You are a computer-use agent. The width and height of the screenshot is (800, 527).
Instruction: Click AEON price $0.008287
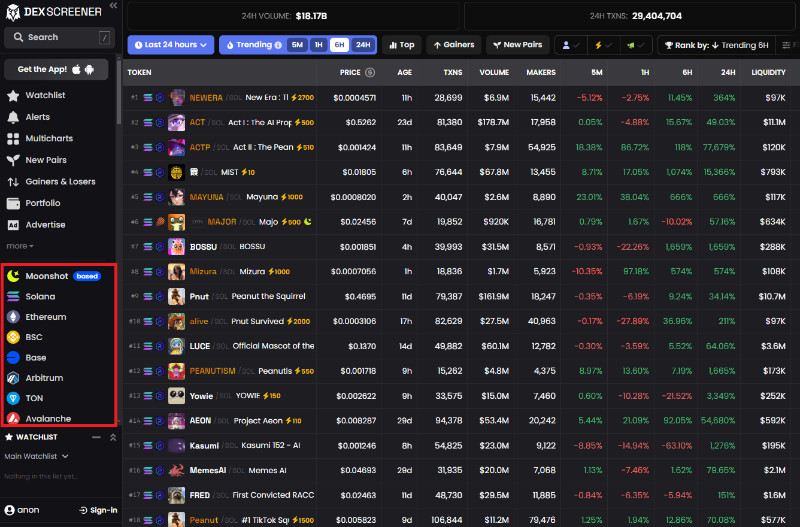point(356,421)
